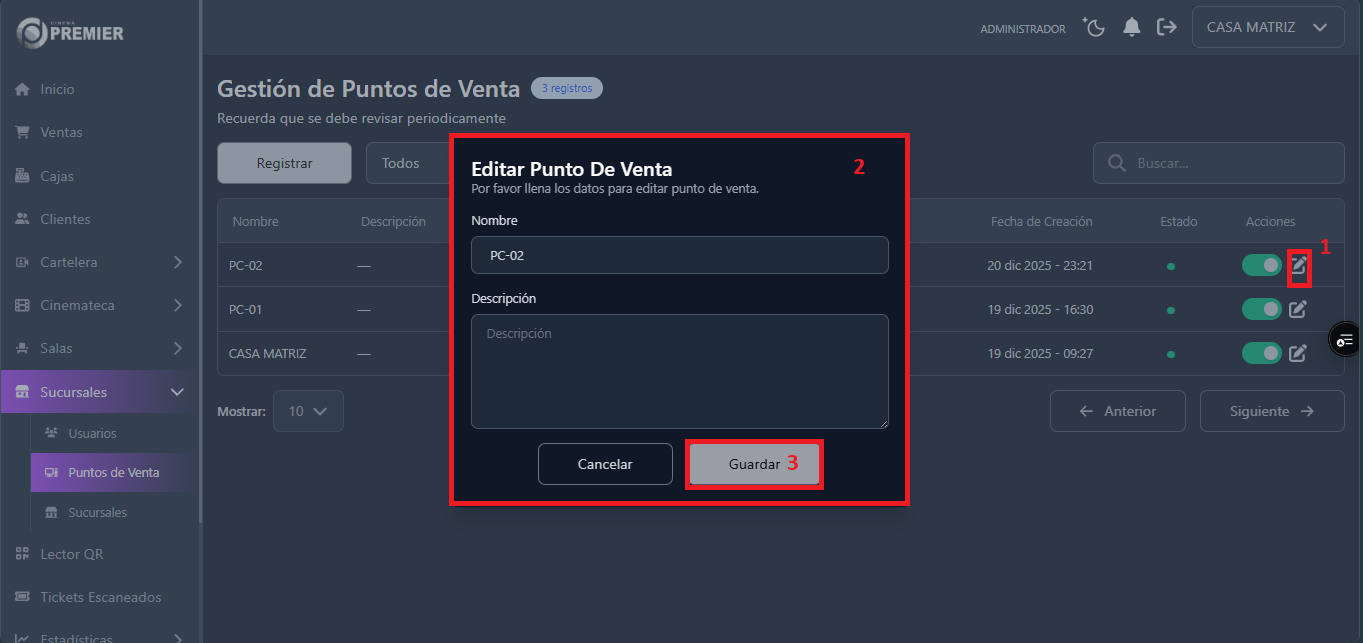The height and width of the screenshot is (643, 1363).
Task: Switch off the PC-01 status toggle
Action: tap(1261, 309)
